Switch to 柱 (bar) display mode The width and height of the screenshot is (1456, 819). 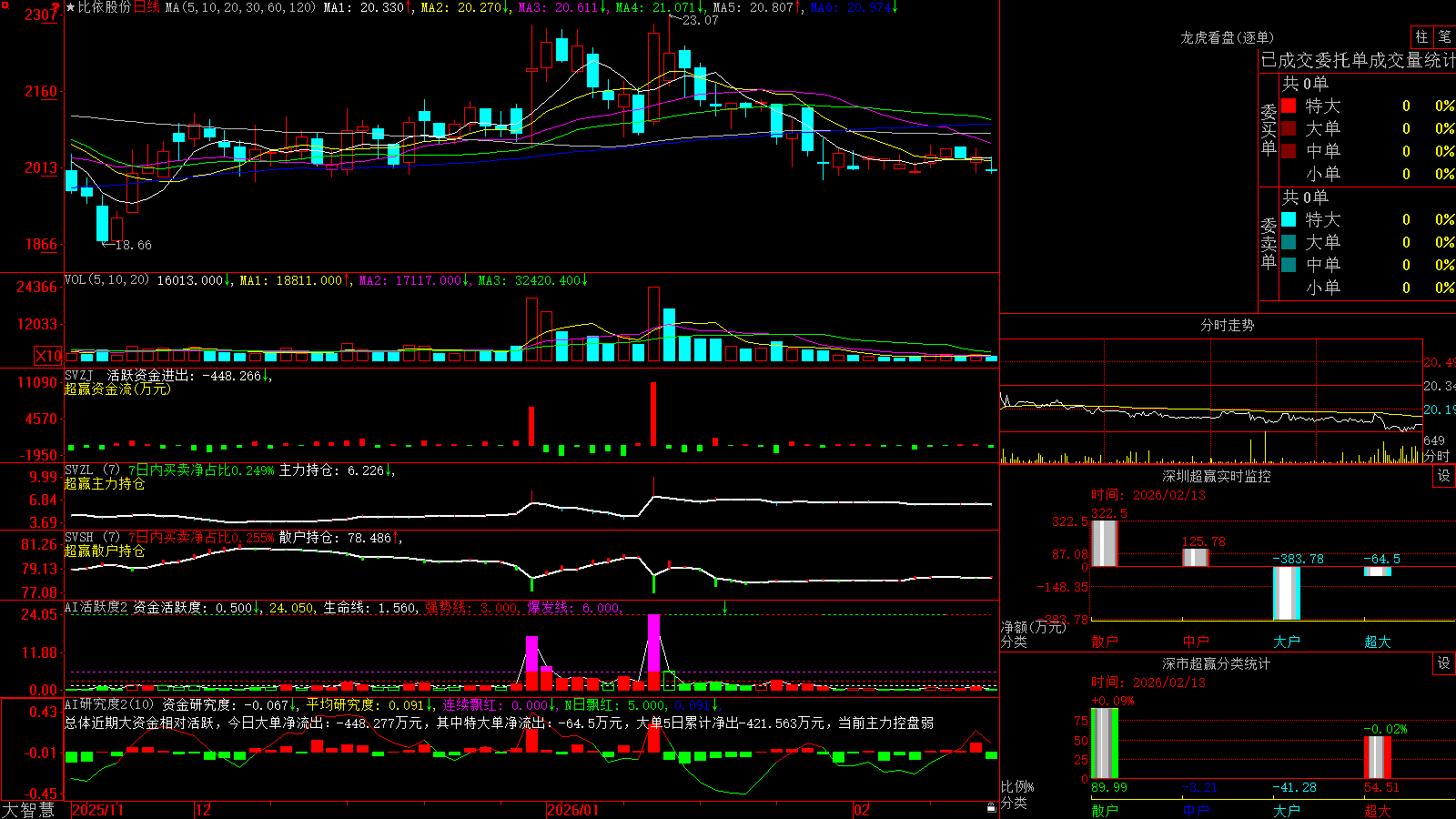(1421, 36)
